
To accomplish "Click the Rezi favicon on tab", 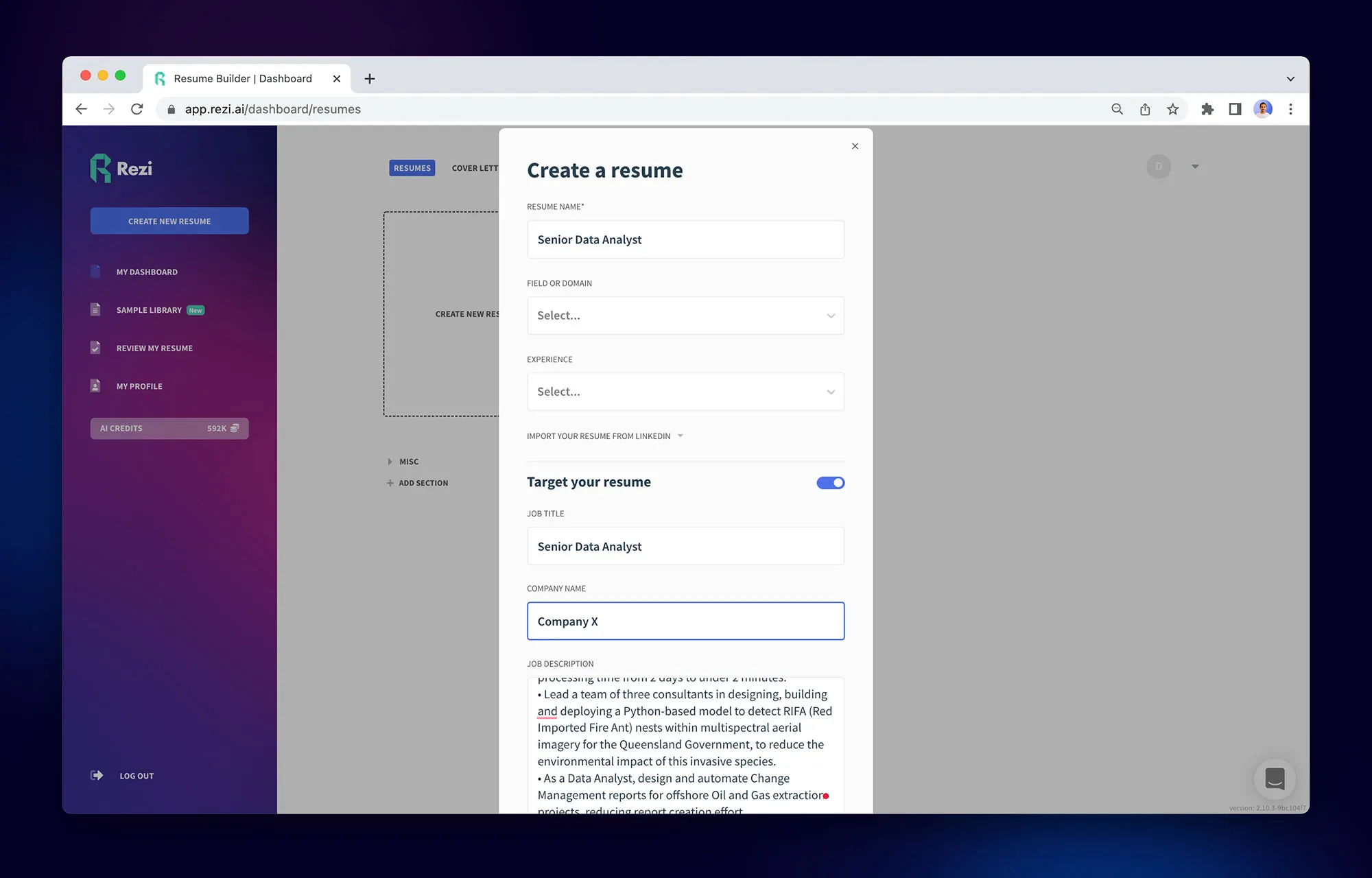I will 160,79.
